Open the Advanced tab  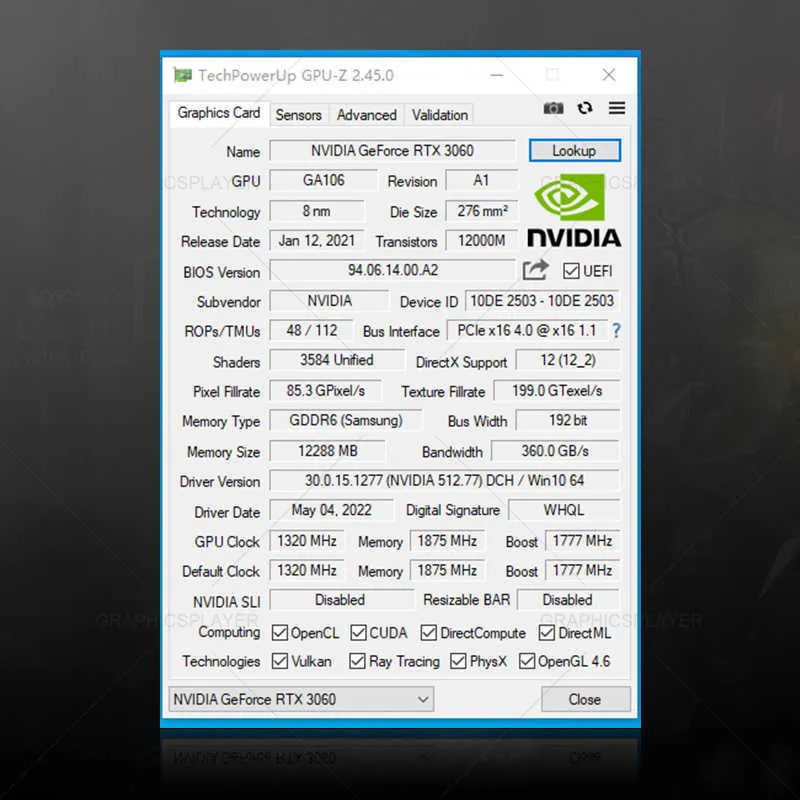(x=366, y=115)
